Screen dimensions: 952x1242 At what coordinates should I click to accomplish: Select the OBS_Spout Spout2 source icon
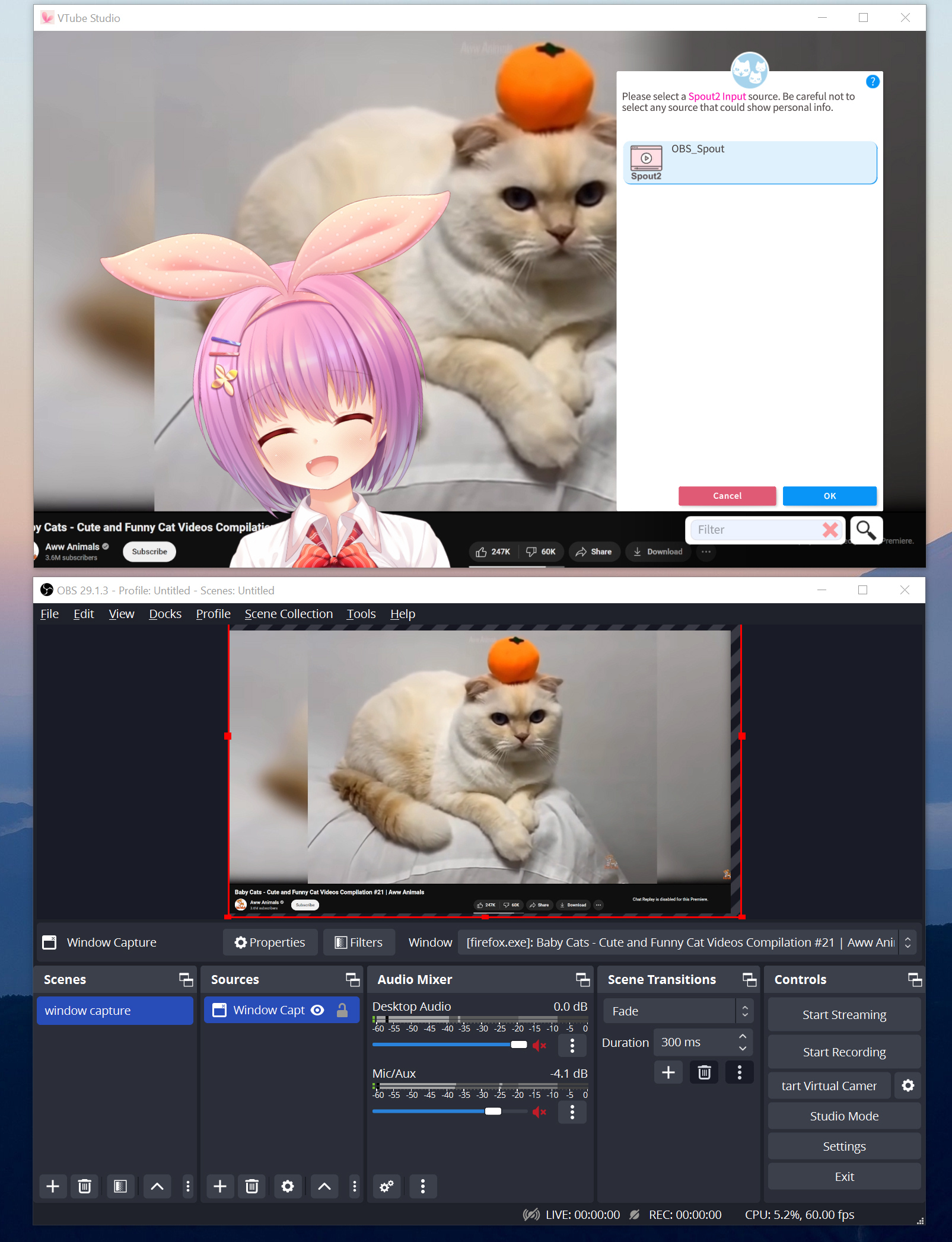(x=646, y=163)
